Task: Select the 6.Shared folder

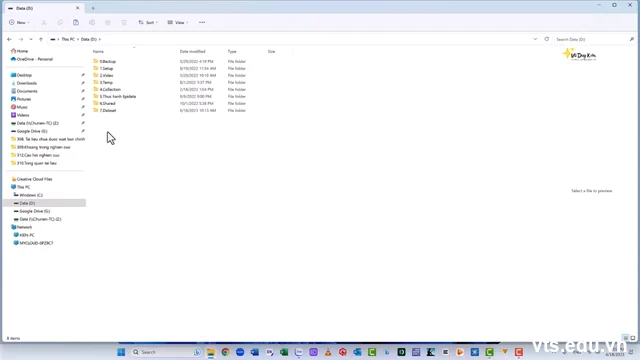Action: pyautogui.click(x=107, y=103)
